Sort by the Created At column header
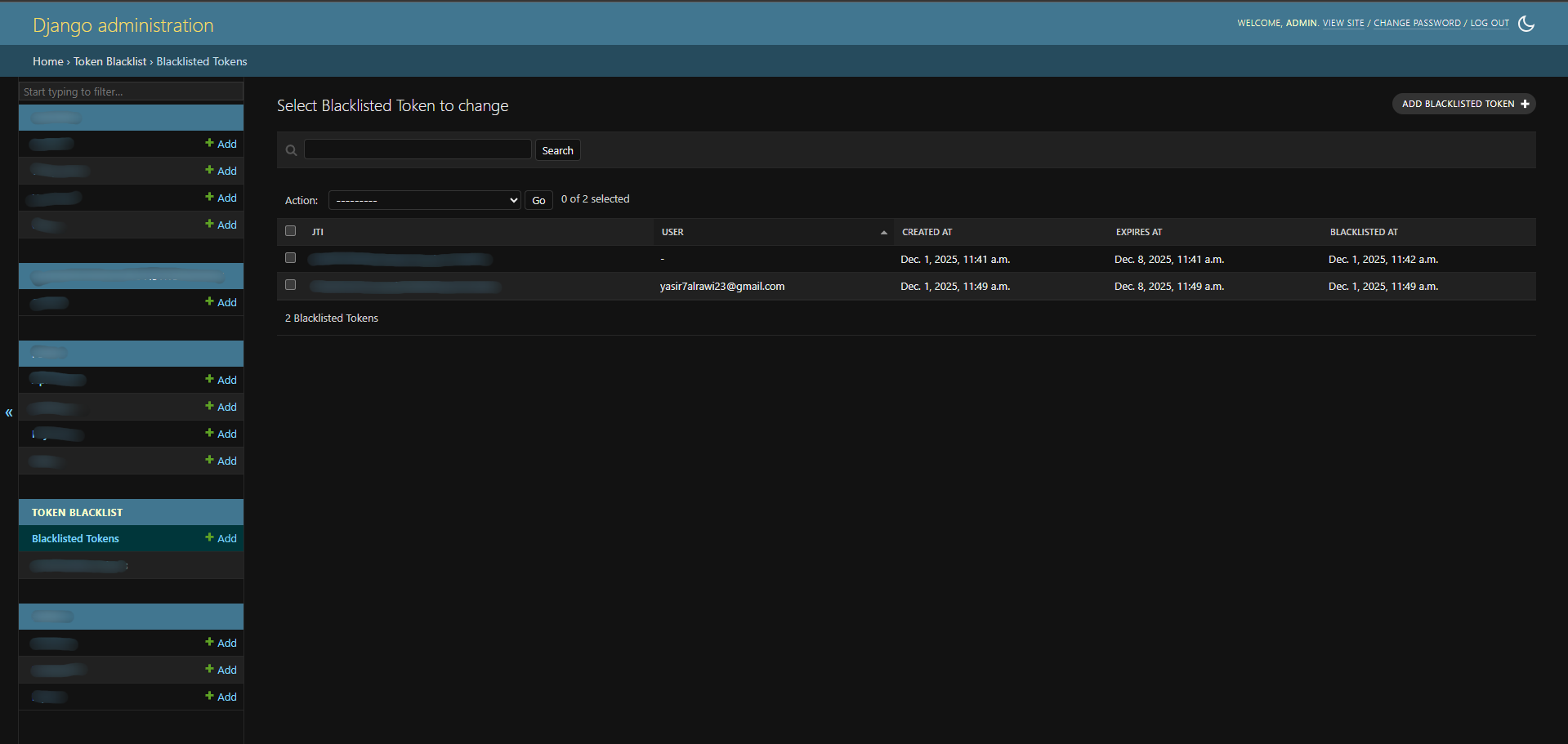1568x744 pixels. [927, 233]
